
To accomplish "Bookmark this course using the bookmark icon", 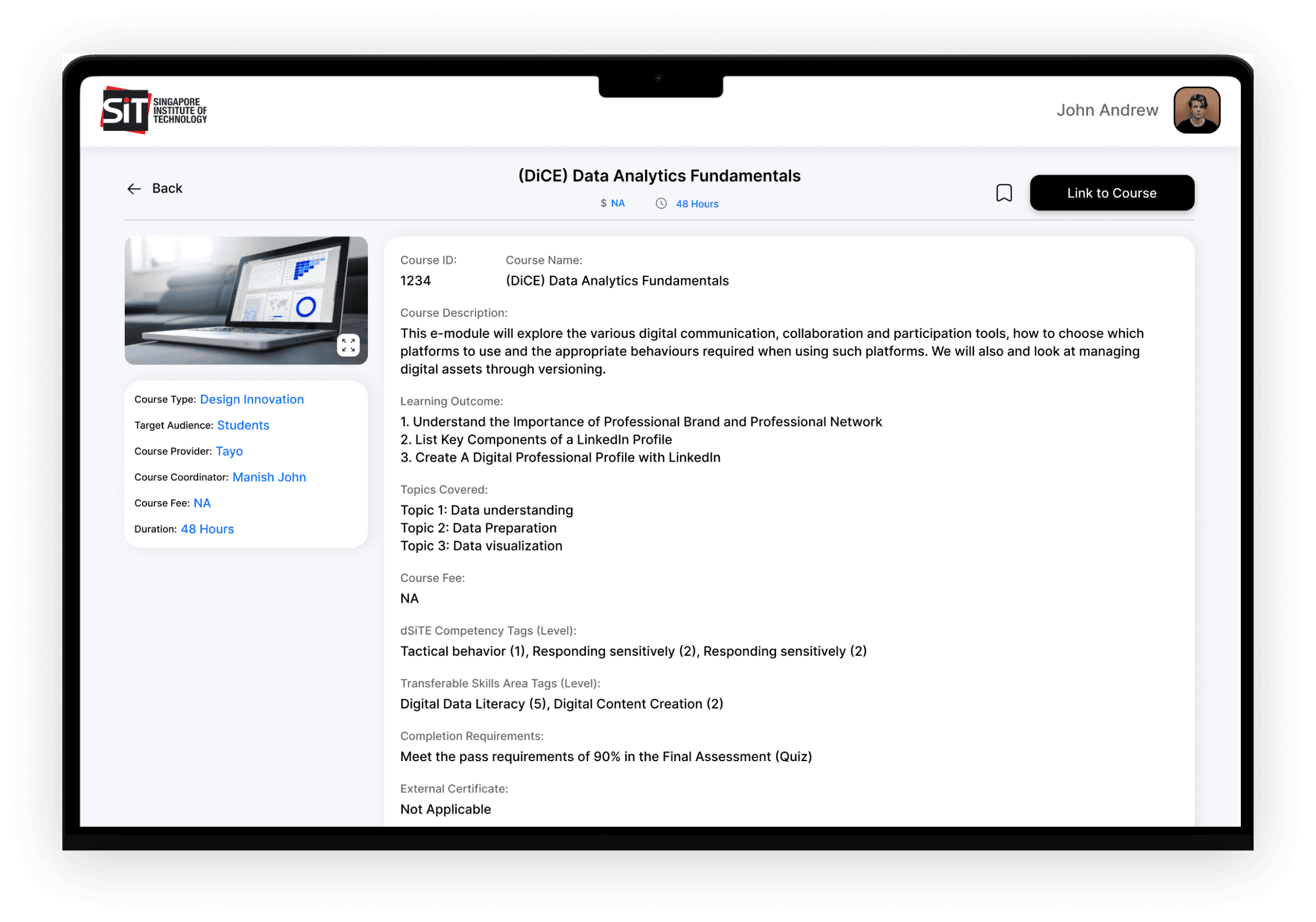I will pyautogui.click(x=1004, y=193).
